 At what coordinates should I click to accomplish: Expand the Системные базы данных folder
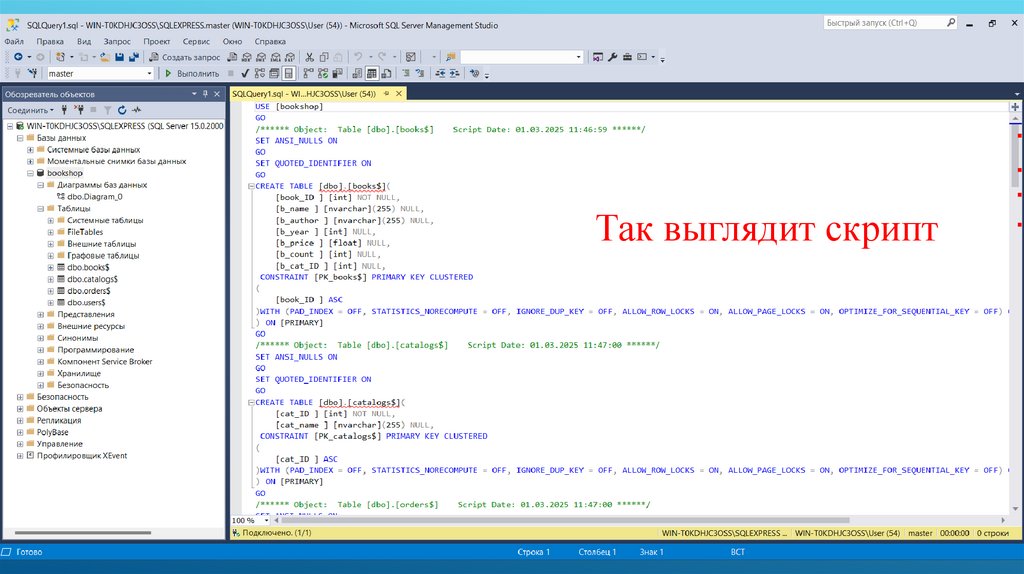click(x=30, y=149)
